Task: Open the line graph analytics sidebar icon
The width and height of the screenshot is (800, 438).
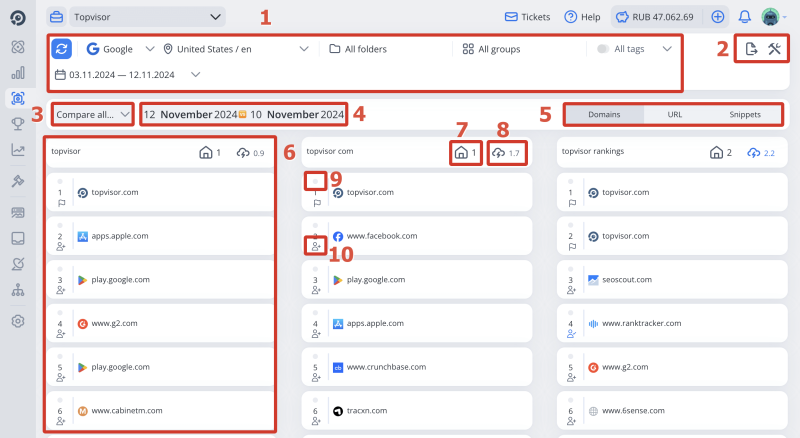Action: pos(18,150)
